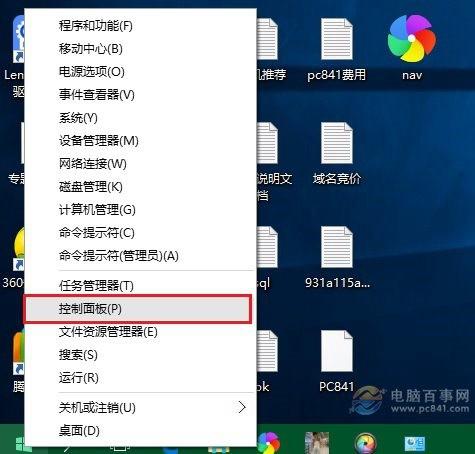The height and width of the screenshot is (454, 475).
Task: Open 命令提示符(管理员)(A) as admin
Action: pyautogui.click(x=140, y=256)
